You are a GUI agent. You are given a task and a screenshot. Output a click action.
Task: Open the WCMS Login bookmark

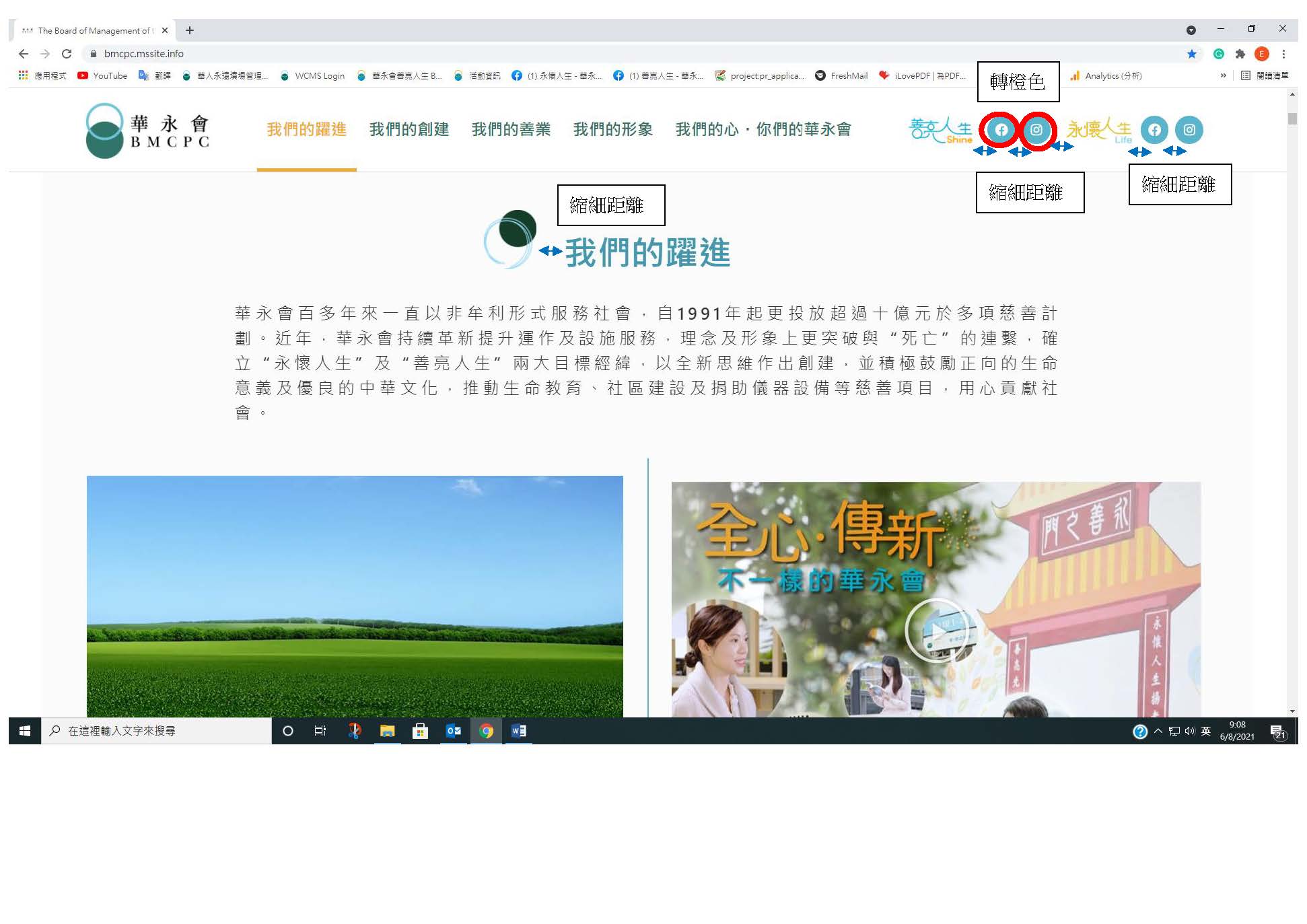coord(312,76)
